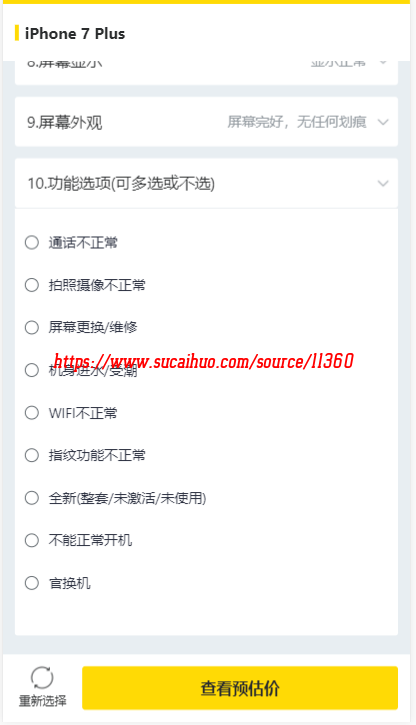Select WIFI不正常 option
The image size is (416, 725).
(x=32, y=412)
